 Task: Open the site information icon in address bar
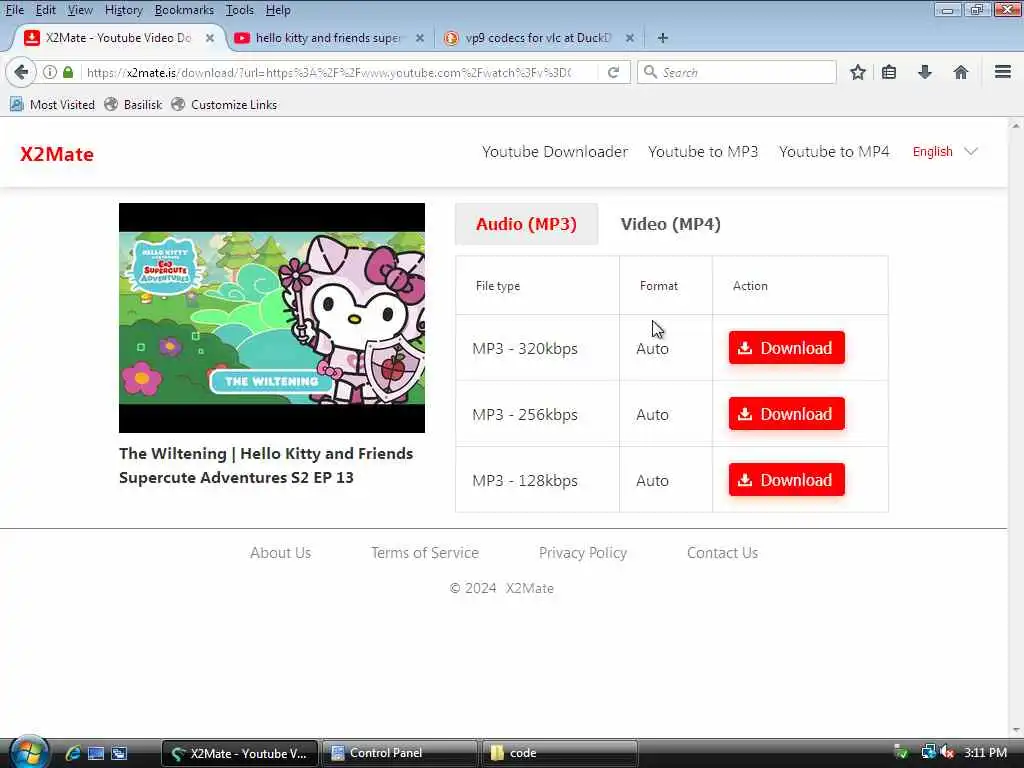[x=50, y=72]
